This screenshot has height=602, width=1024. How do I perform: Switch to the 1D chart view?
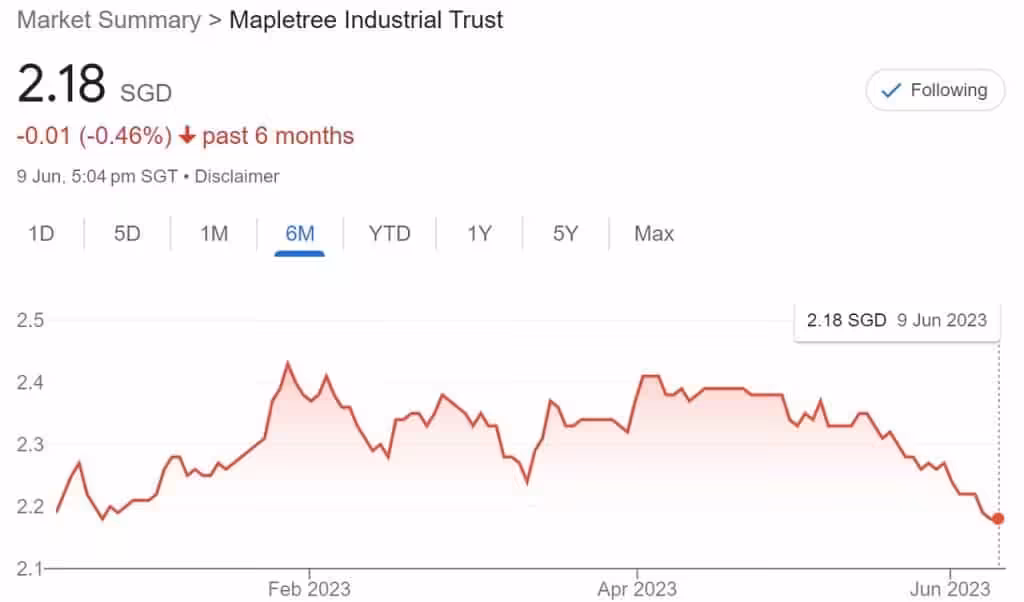pyautogui.click(x=41, y=233)
